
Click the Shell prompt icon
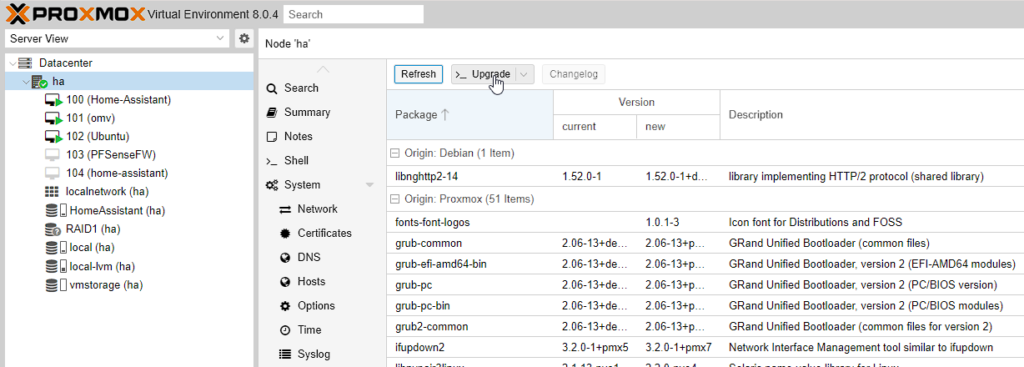272,161
